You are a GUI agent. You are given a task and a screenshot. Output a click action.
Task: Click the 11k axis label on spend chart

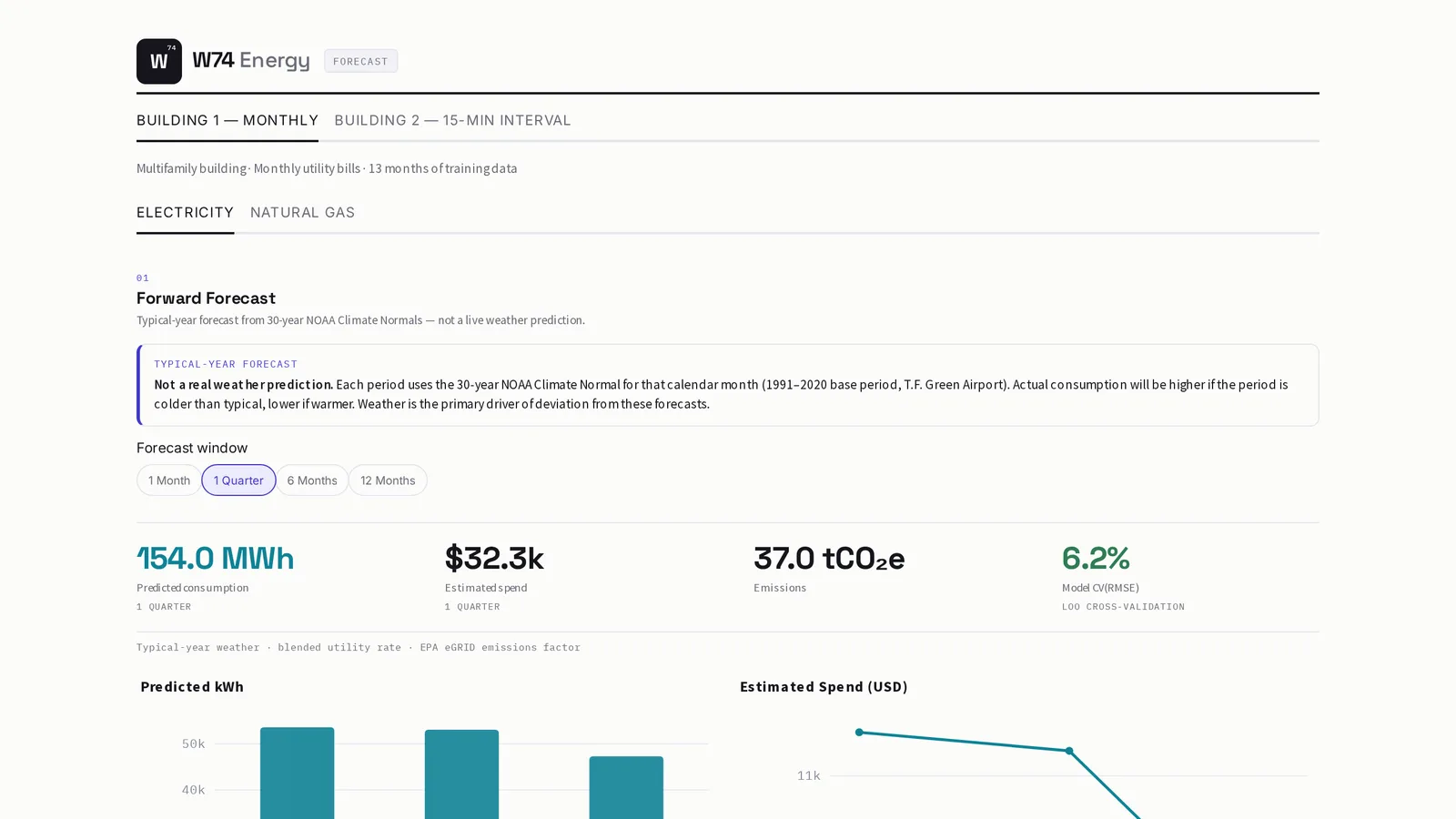point(809,776)
